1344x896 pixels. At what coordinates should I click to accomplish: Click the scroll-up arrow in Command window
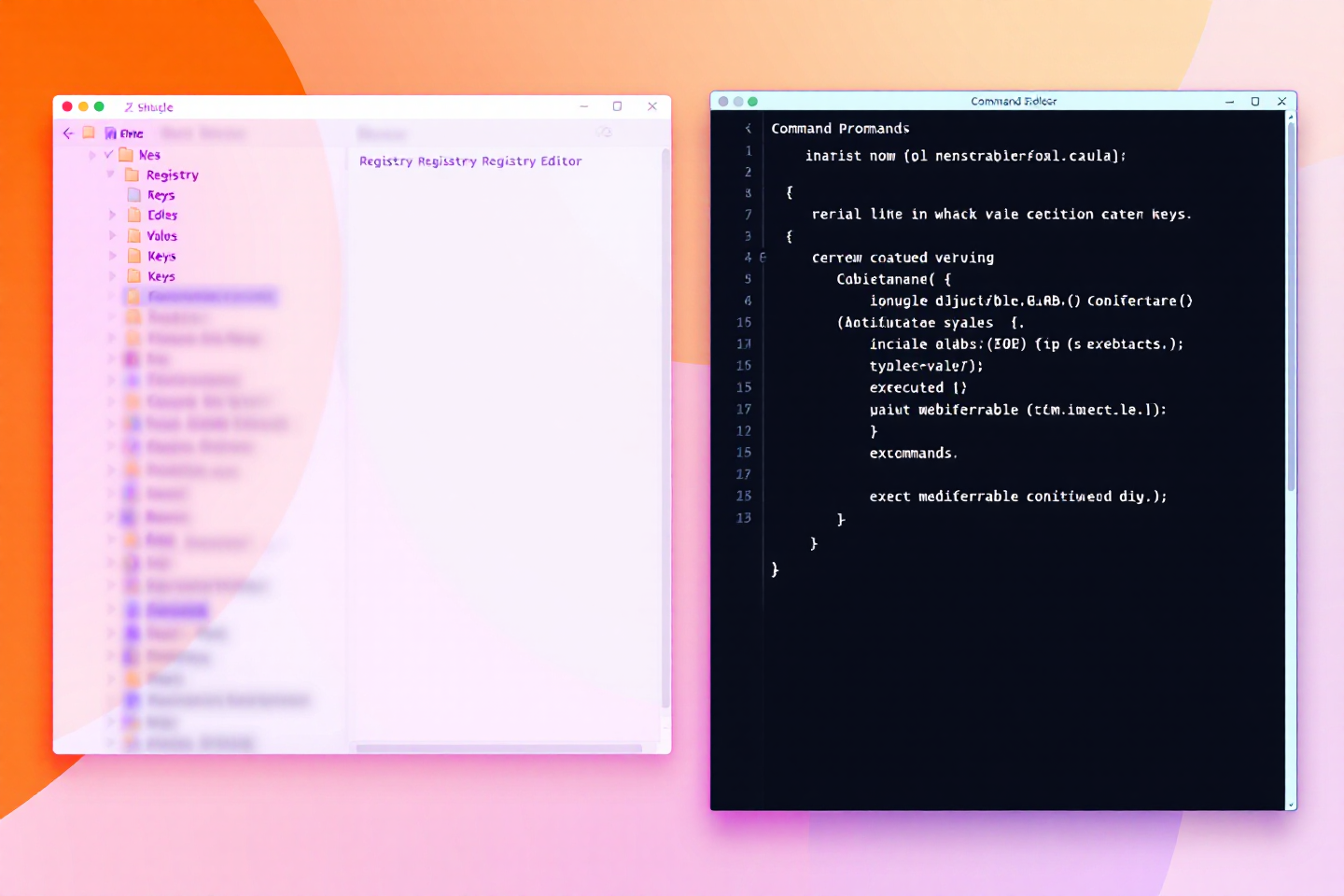(x=1291, y=116)
